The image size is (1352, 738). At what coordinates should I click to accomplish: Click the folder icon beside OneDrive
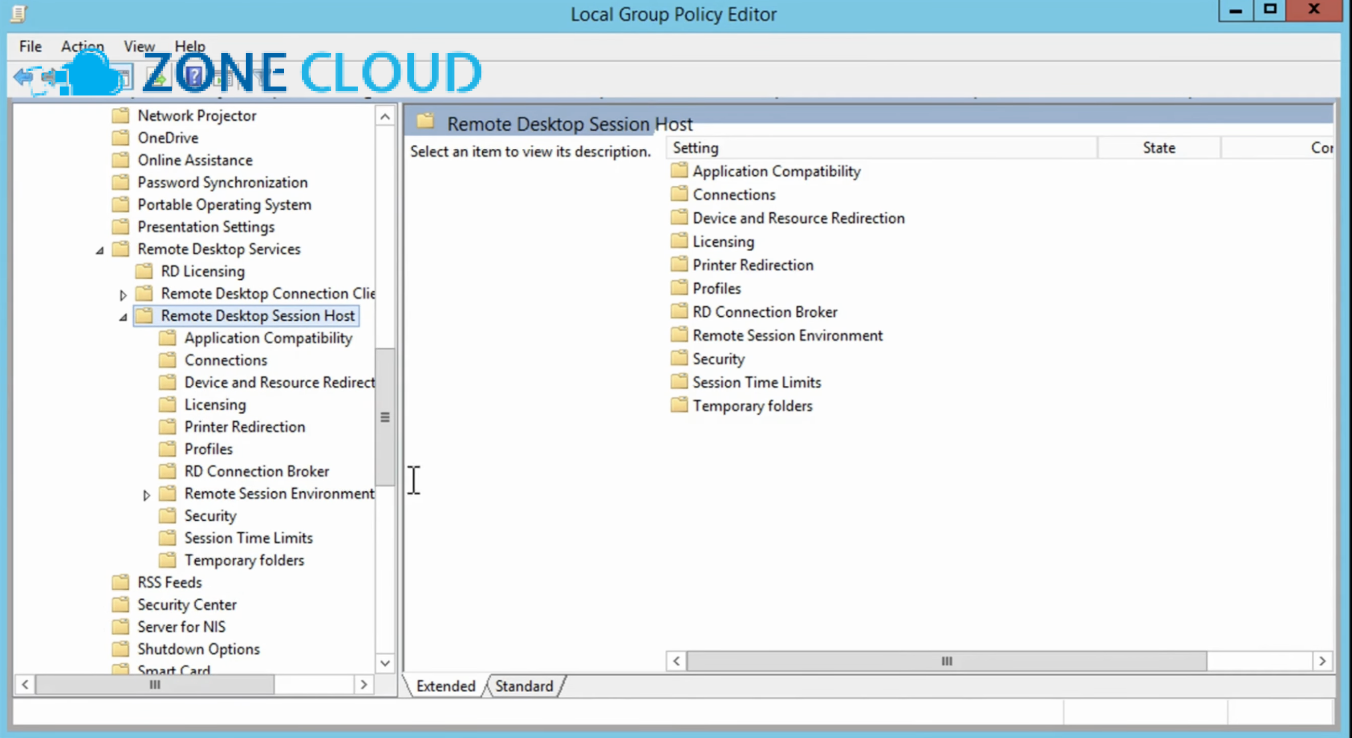[x=121, y=137]
